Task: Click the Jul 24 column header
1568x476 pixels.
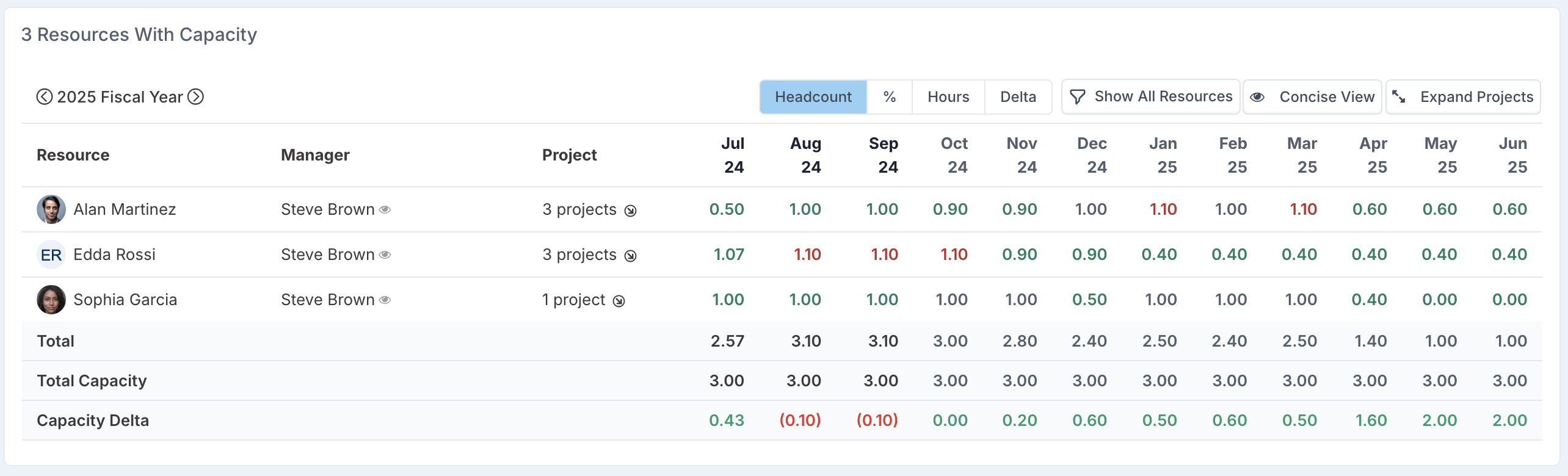Action: [733, 155]
